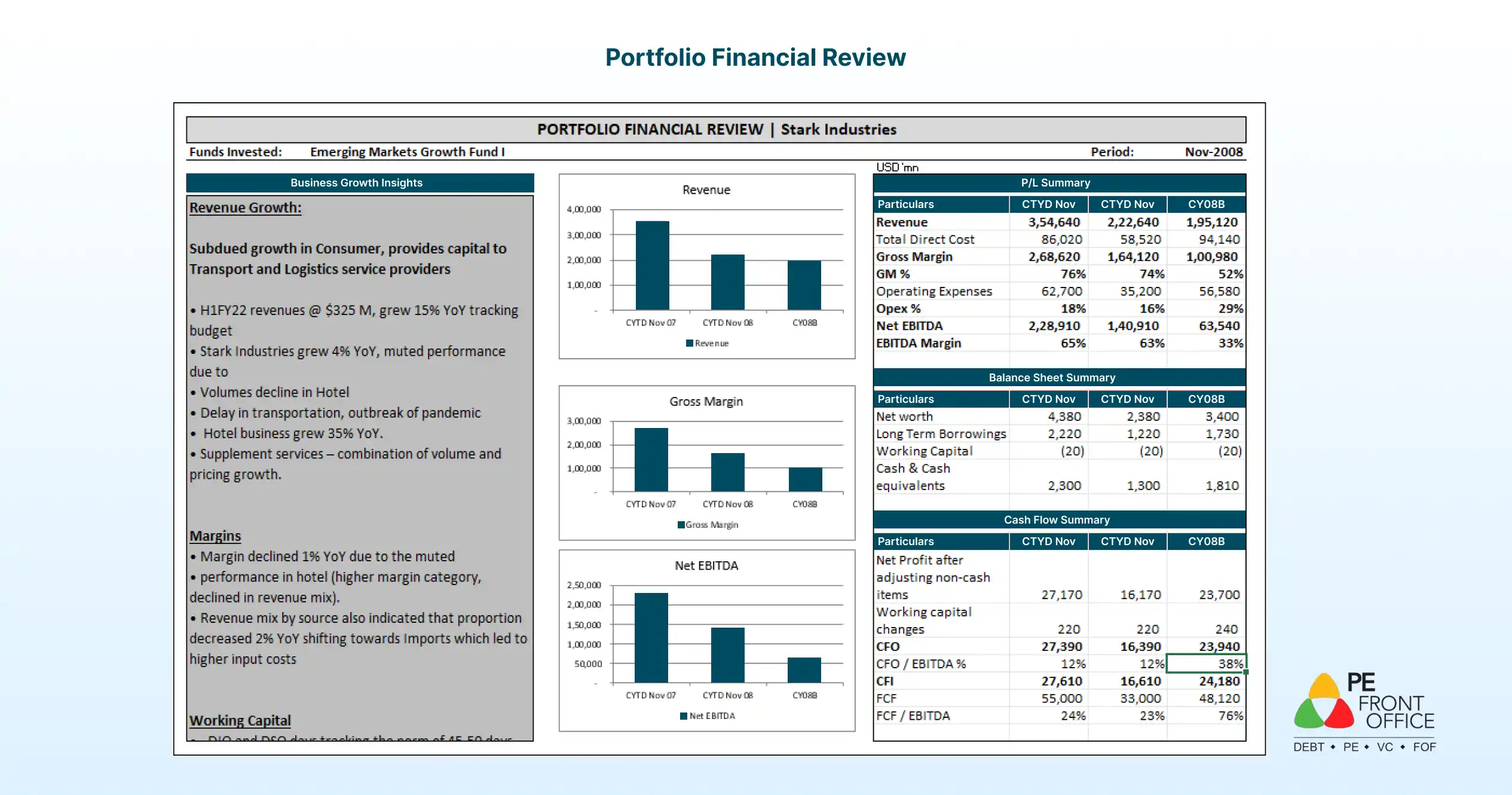Click the Revenue value 1,95,120
This screenshot has width=1512, height=795.
(1212, 222)
